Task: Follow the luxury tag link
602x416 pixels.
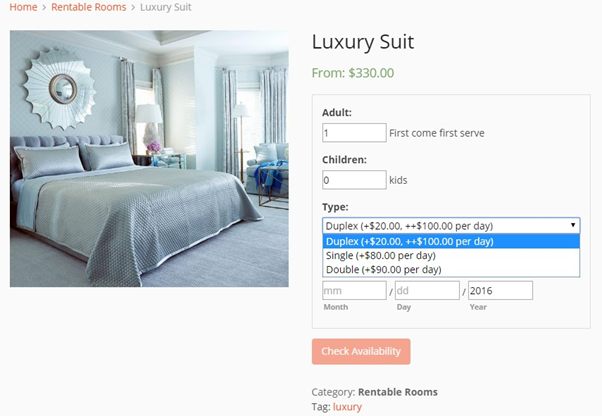Action: 347,407
